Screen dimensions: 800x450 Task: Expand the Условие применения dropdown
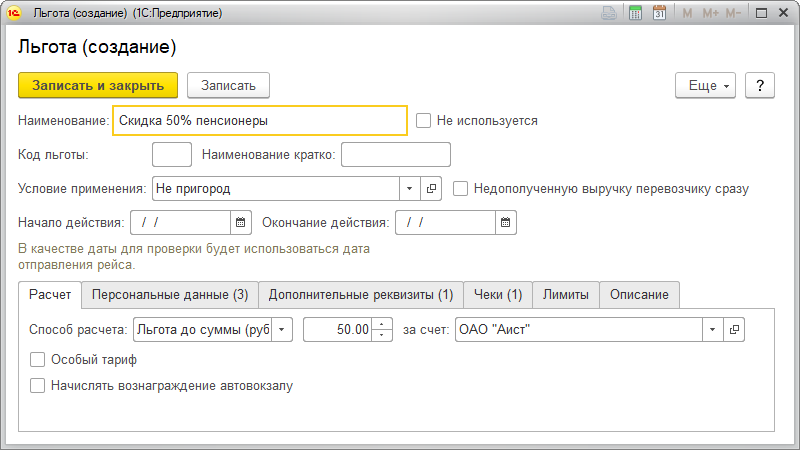click(x=410, y=188)
